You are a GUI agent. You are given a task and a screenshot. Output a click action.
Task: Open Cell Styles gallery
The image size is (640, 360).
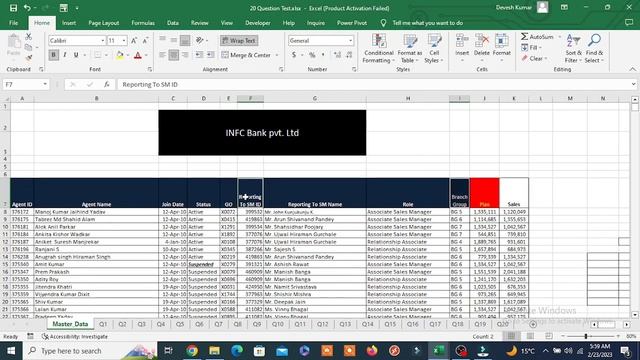point(434,49)
